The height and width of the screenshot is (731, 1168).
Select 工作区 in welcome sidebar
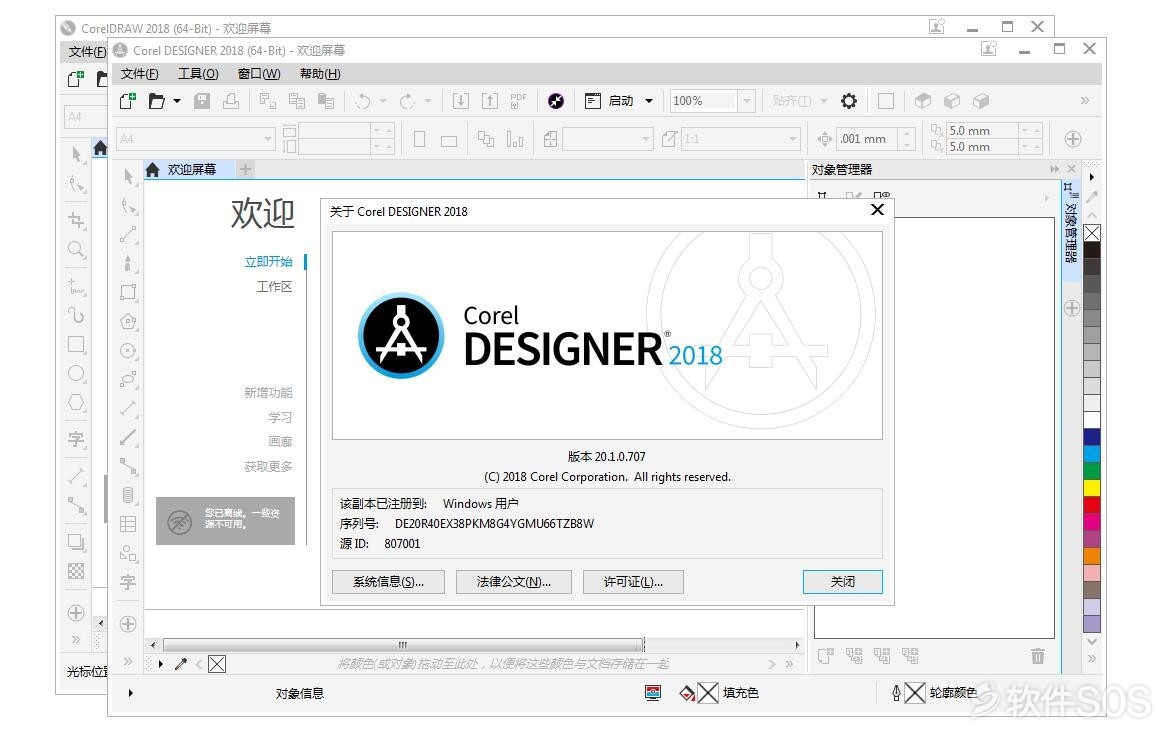[274, 286]
